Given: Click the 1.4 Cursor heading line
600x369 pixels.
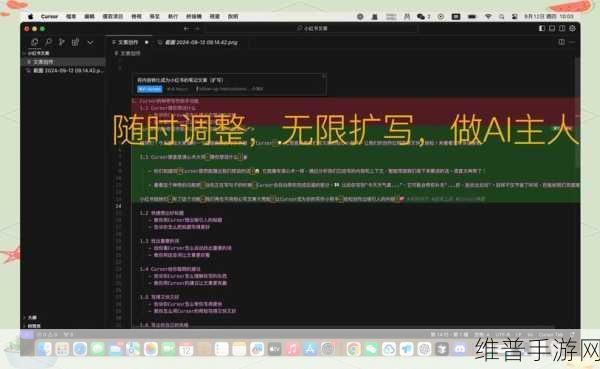Looking at the screenshot, I should [x=170, y=269].
